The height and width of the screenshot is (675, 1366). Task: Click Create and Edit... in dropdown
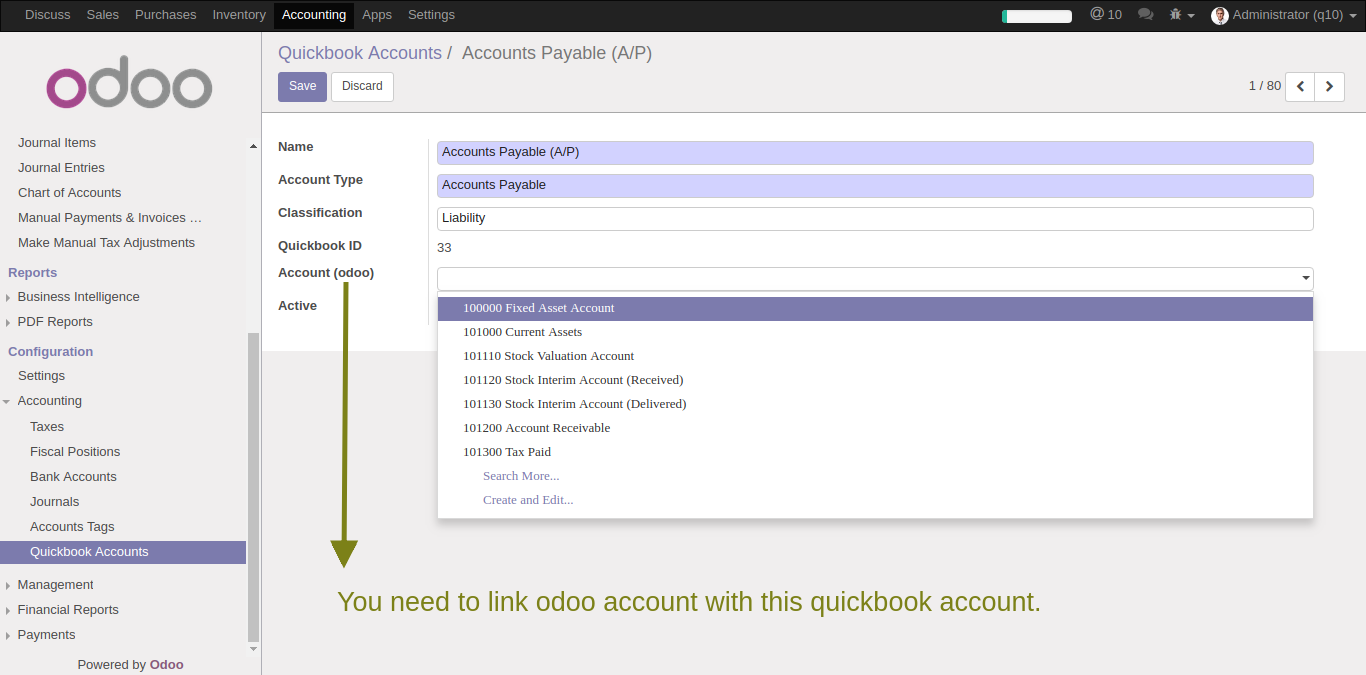click(528, 500)
